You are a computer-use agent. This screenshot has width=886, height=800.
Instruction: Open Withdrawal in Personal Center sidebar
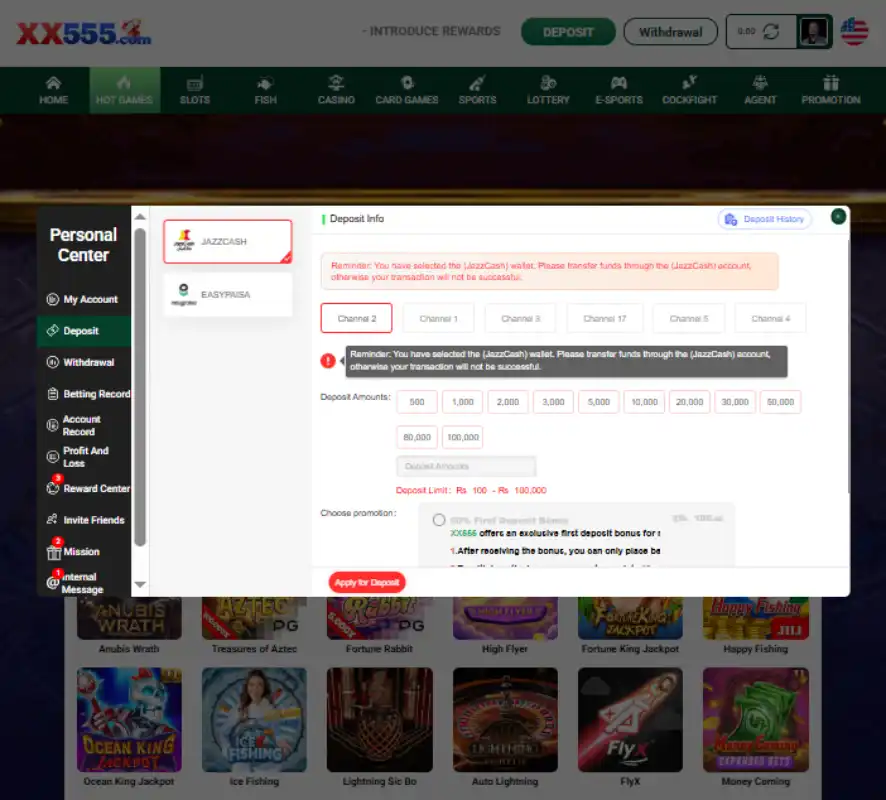point(83,362)
